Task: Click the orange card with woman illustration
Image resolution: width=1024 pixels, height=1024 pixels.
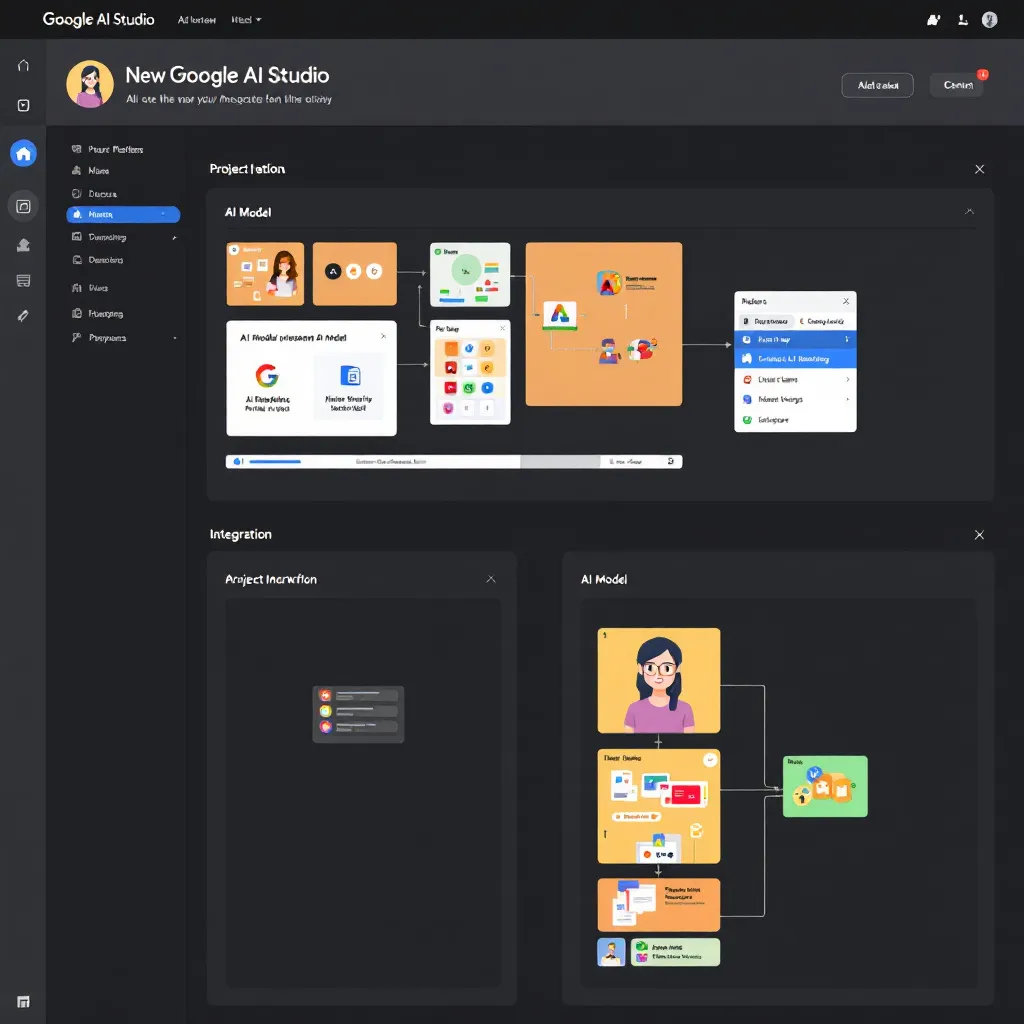Action: click(x=265, y=274)
